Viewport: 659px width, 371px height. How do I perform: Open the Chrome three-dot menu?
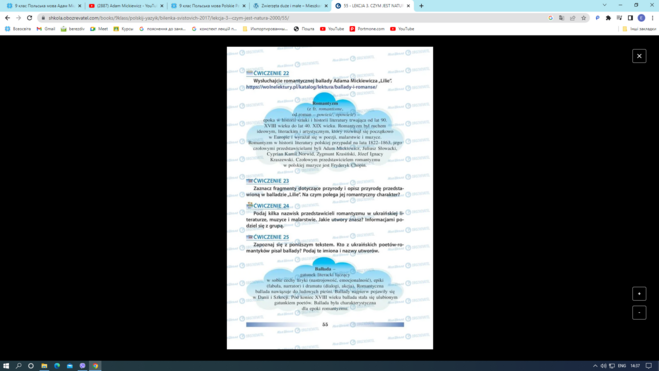click(x=652, y=18)
